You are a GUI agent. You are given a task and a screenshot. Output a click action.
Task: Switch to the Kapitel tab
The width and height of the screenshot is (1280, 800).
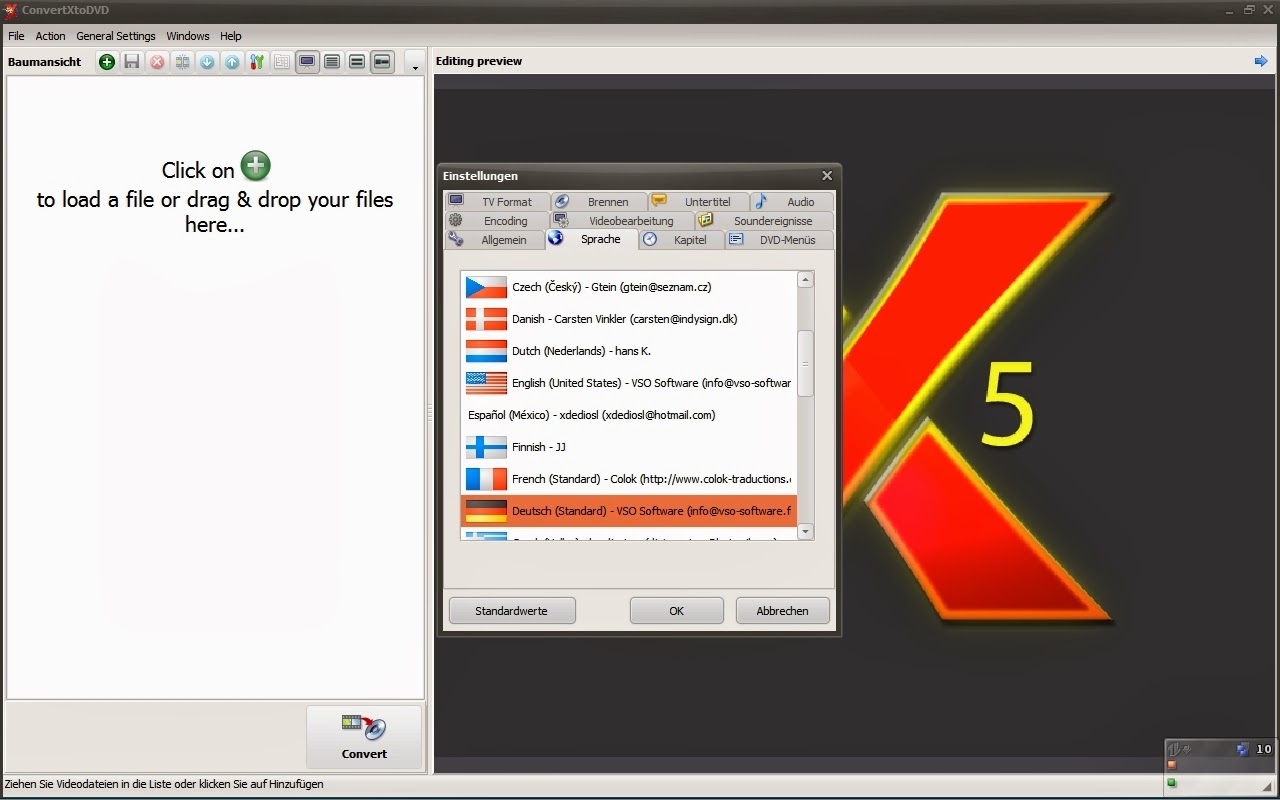click(x=682, y=239)
